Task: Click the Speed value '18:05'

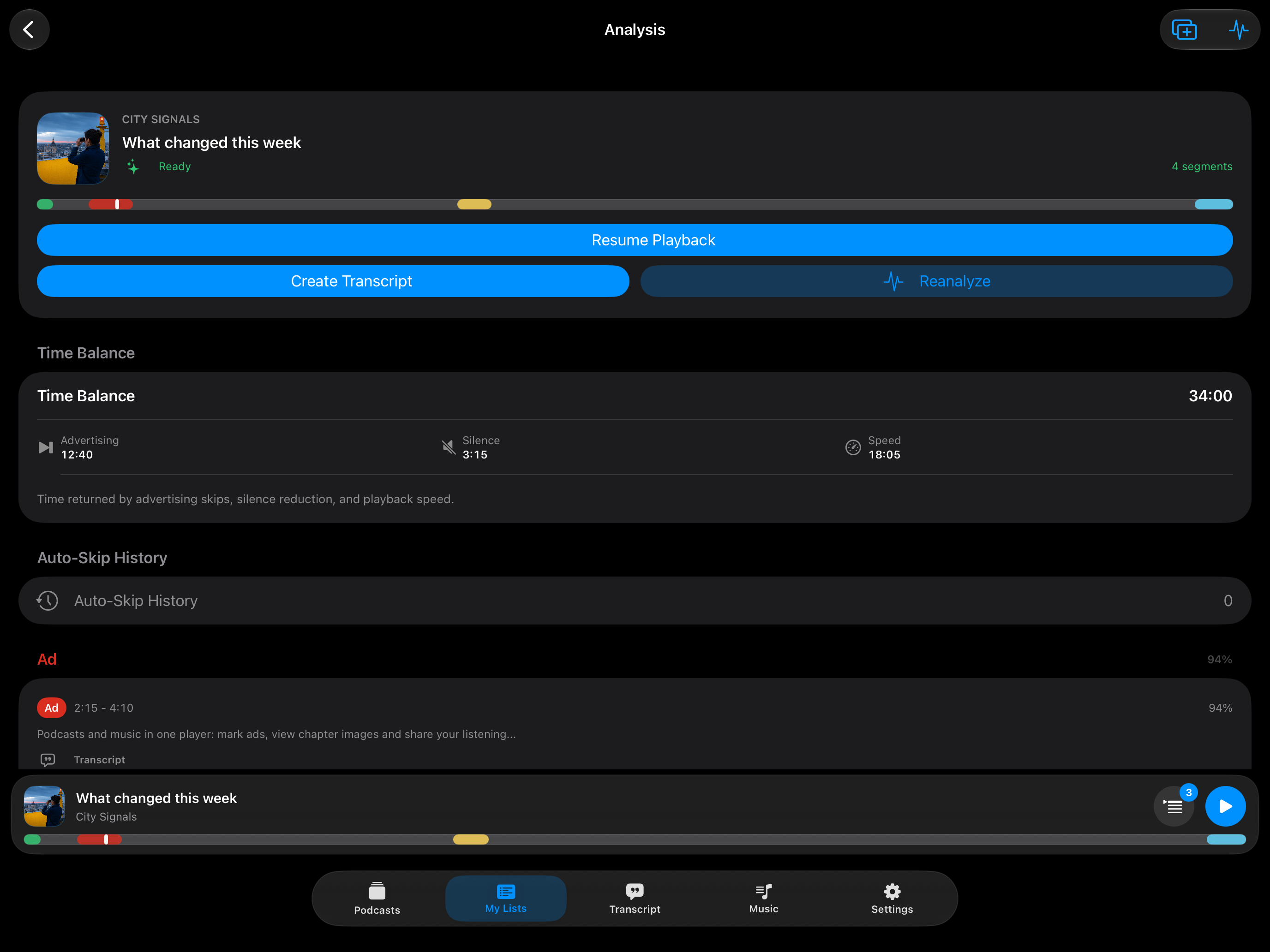Action: click(x=884, y=454)
